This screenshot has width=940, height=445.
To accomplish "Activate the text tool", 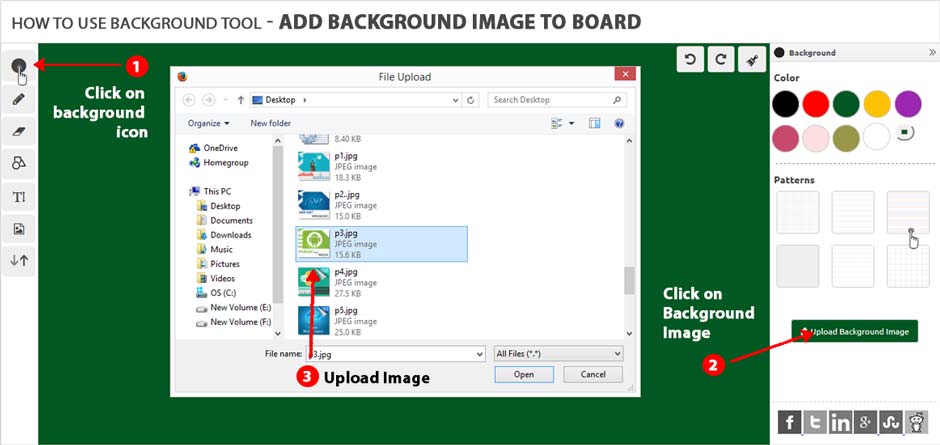I will pos(19,197).
